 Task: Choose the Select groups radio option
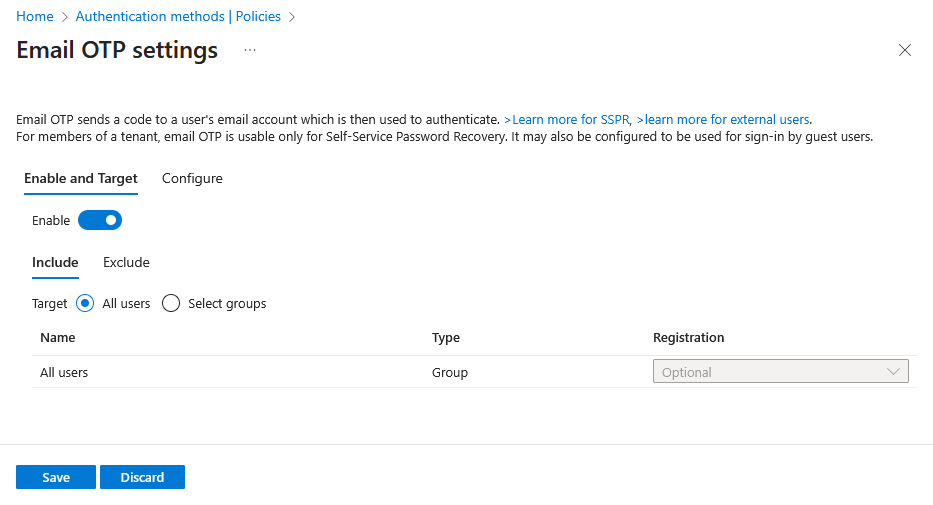(170, 303)
